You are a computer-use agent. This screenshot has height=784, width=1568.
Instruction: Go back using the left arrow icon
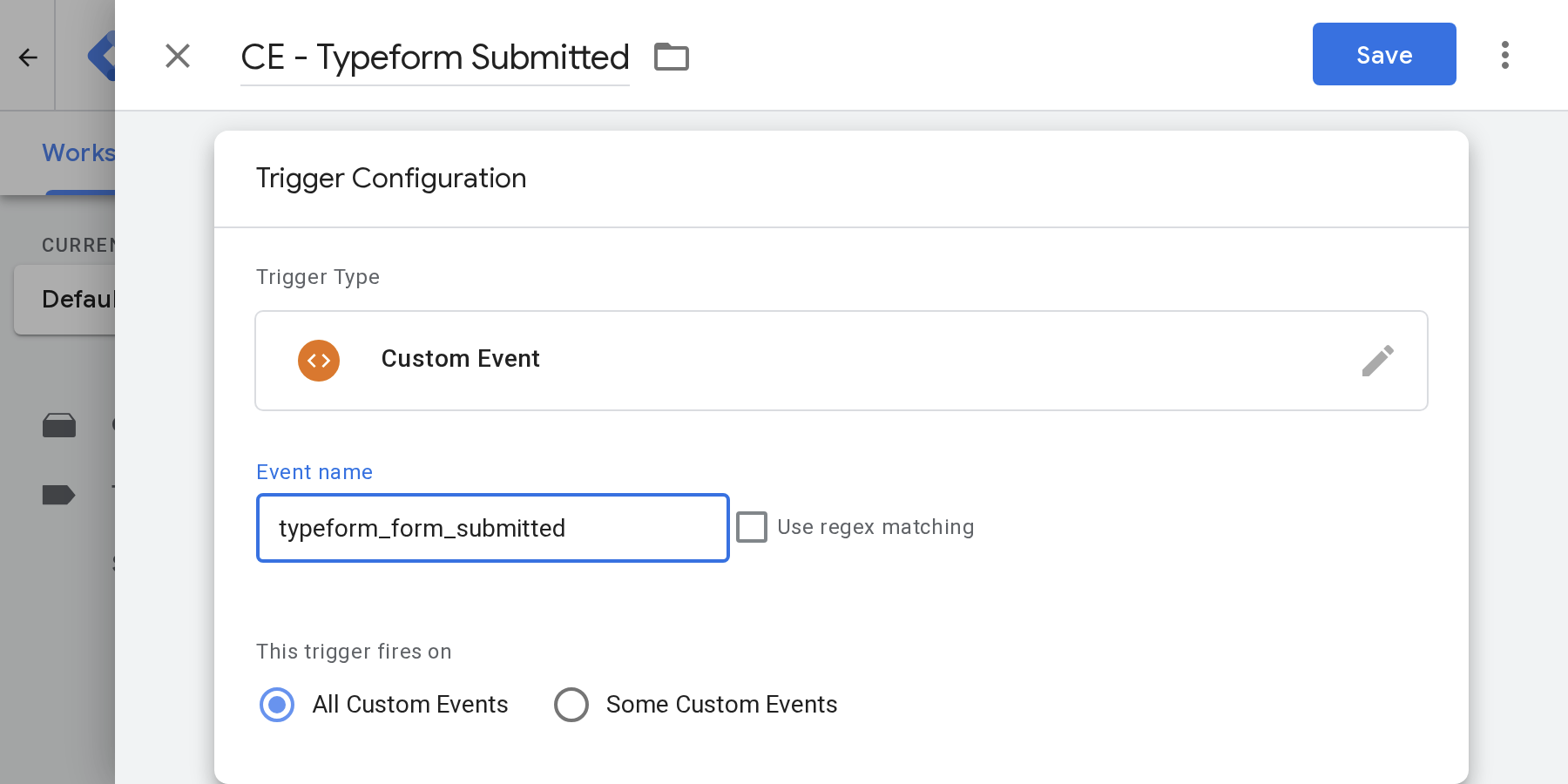[x=28, y=57]
